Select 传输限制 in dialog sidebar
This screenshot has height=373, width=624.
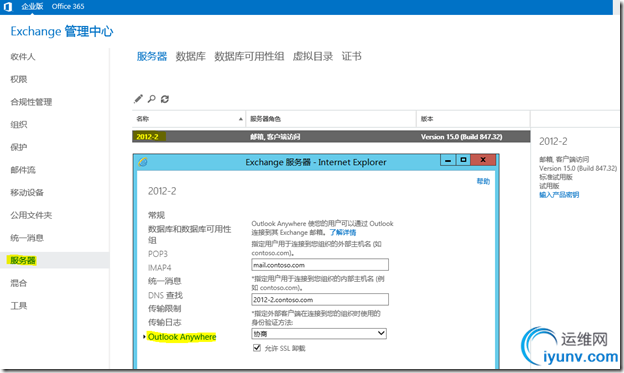point(164,309)
